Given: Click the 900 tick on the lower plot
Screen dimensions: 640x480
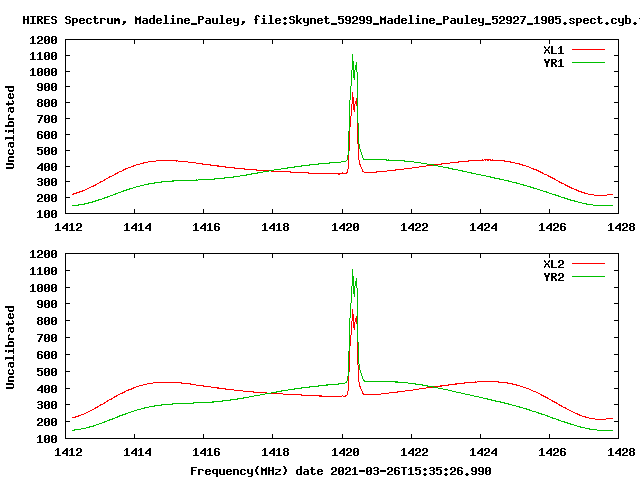Looking at the screenshot, I should pyautogui.click(x=47, y=304).
